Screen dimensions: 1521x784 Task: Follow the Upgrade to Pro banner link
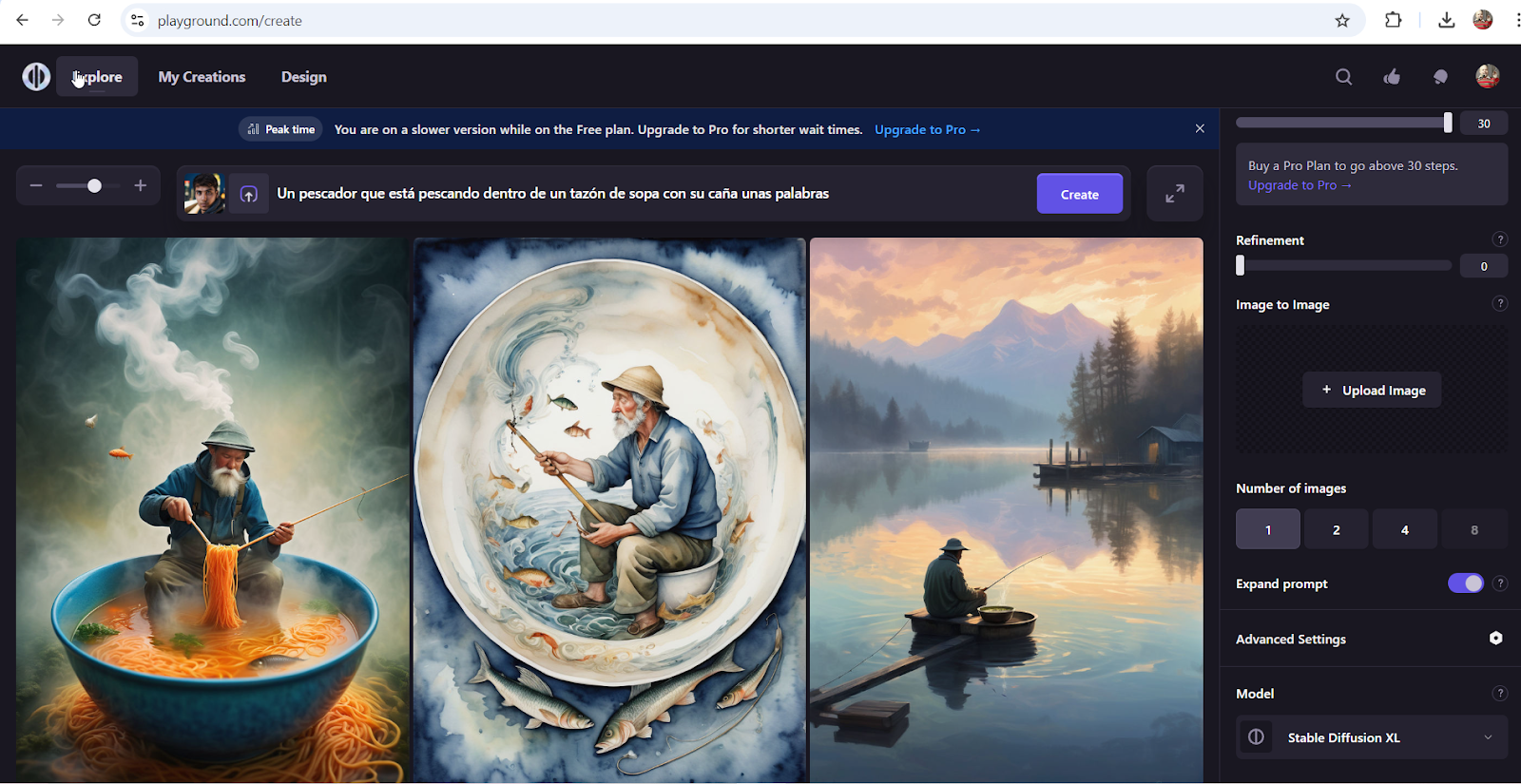pyautogui.click(x=927, y=129)
